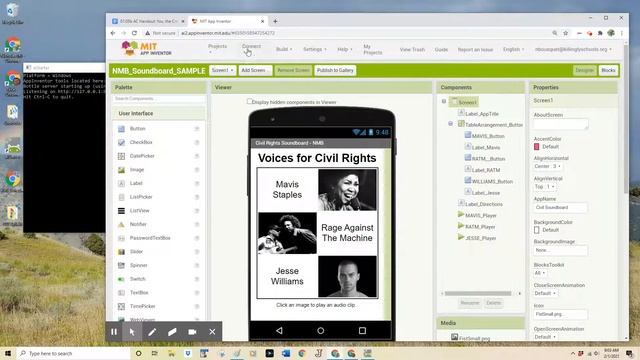Select the eraser tool in recorder toolbar
Screen dimensions: 640x360
(x=172, y=332)
